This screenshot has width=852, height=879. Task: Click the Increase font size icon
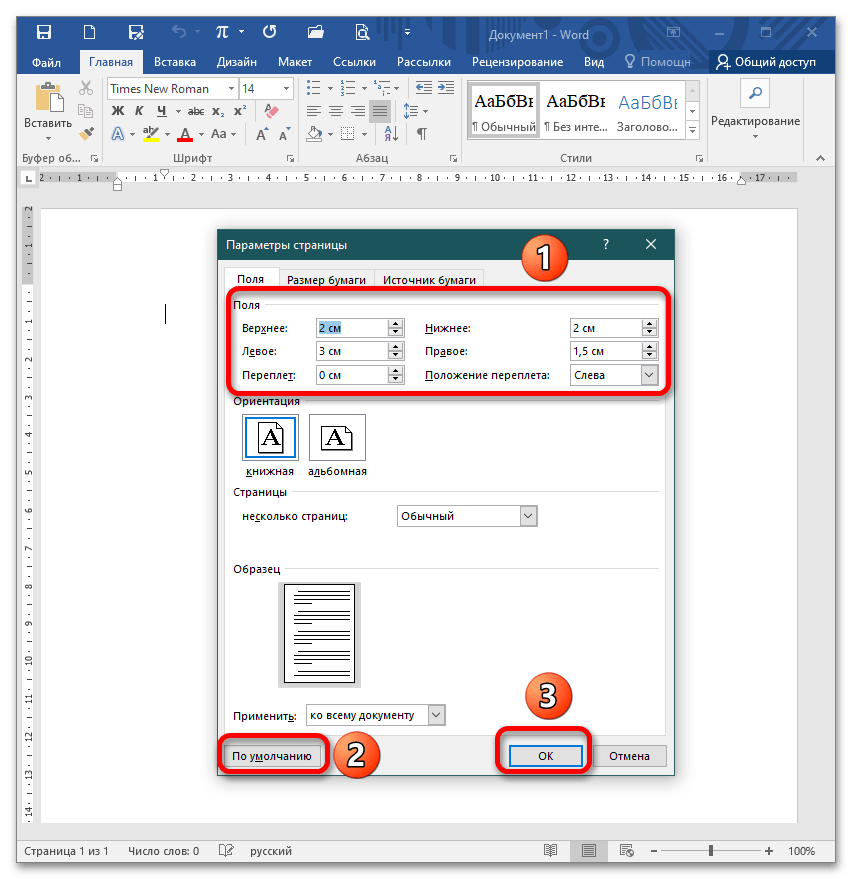[262, 135]
